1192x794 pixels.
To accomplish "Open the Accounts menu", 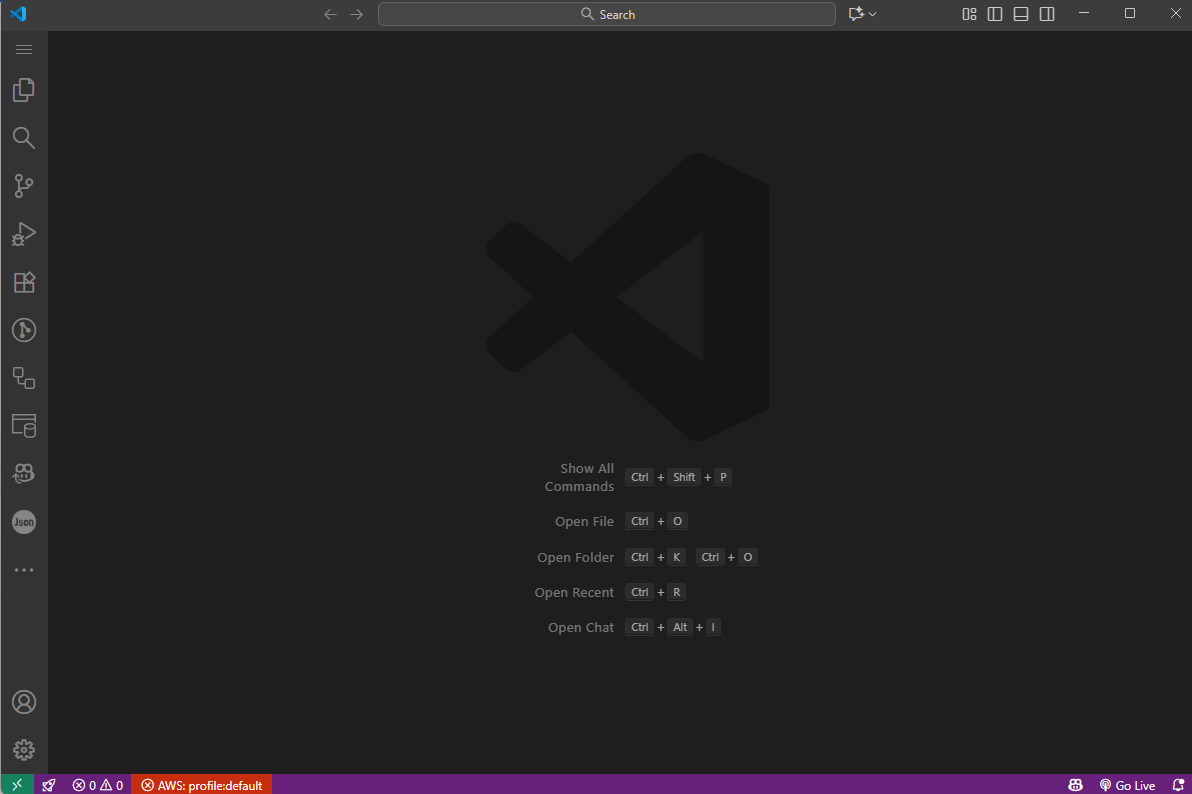I will (x=24, y=702).
